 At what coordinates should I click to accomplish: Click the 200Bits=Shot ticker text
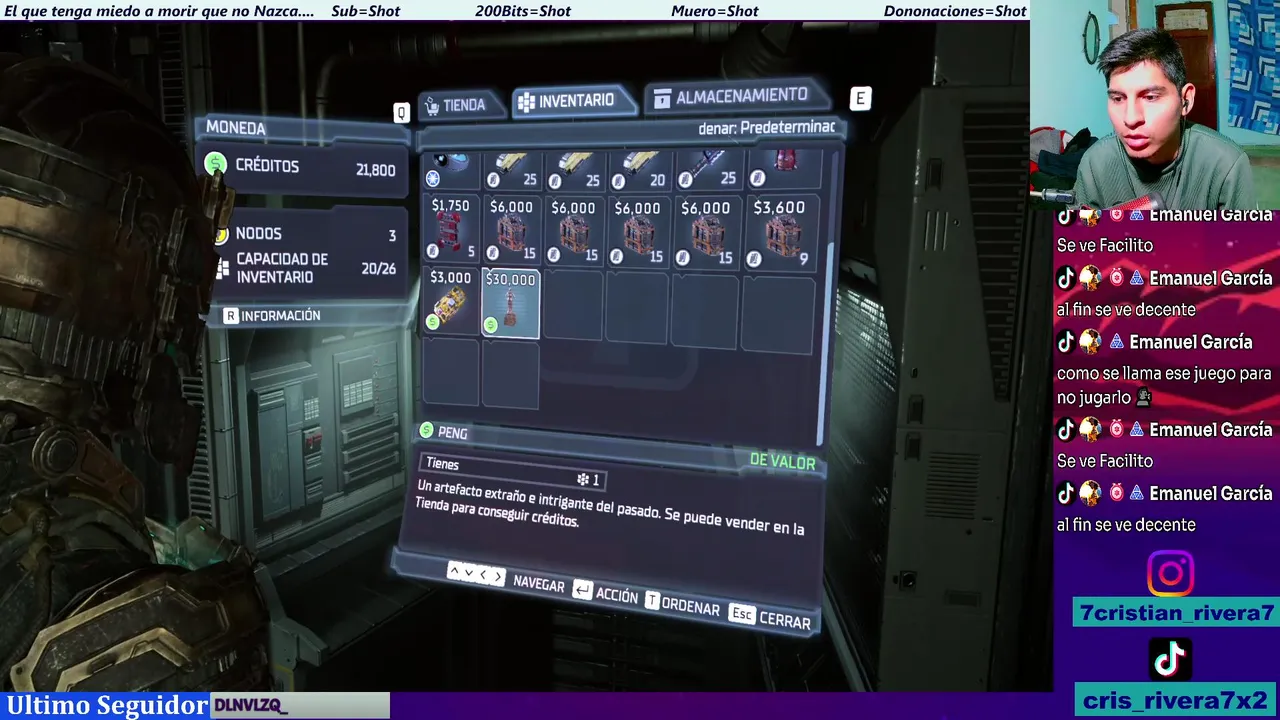click(523, 11)
